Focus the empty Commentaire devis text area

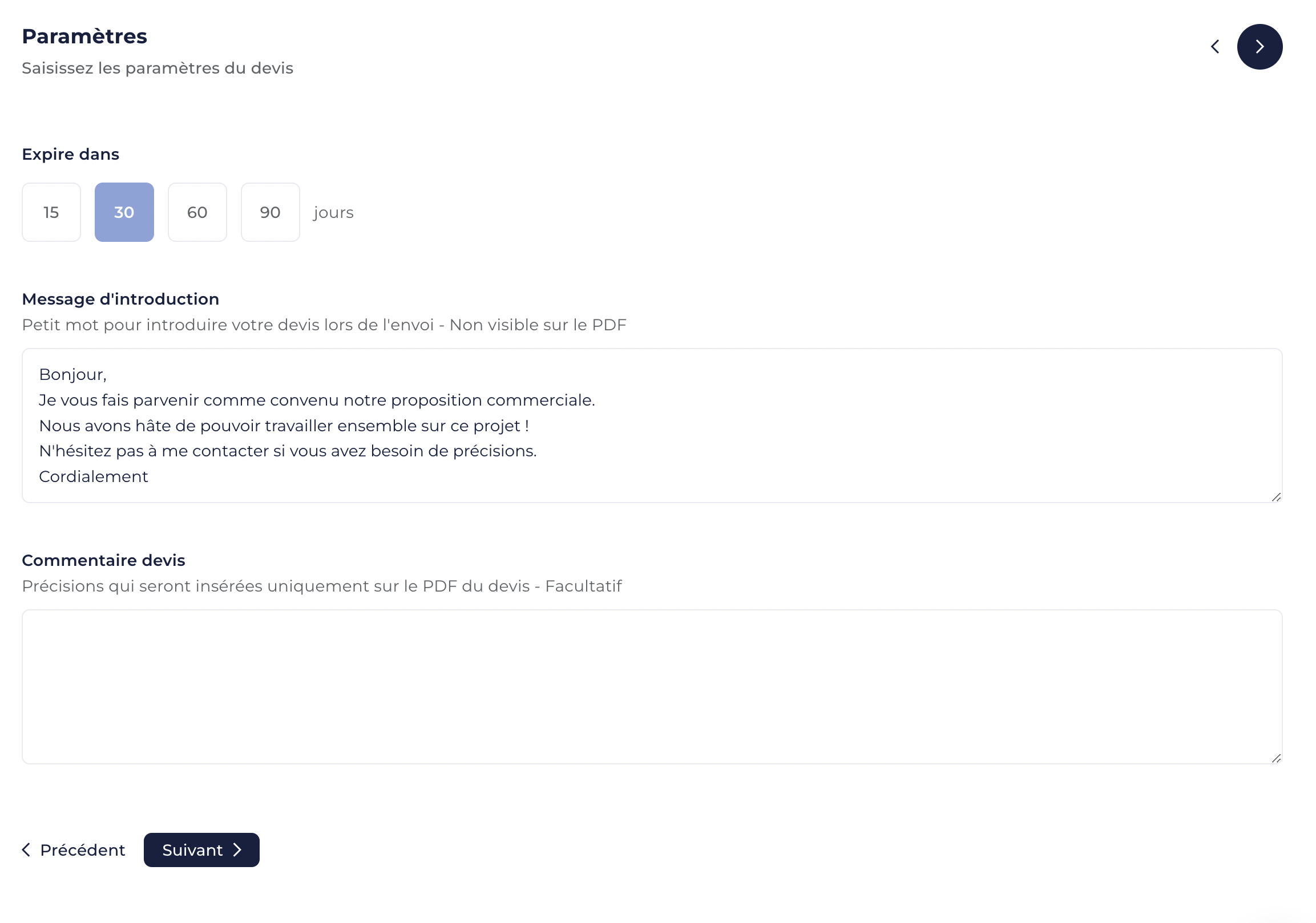pos(652,686)
